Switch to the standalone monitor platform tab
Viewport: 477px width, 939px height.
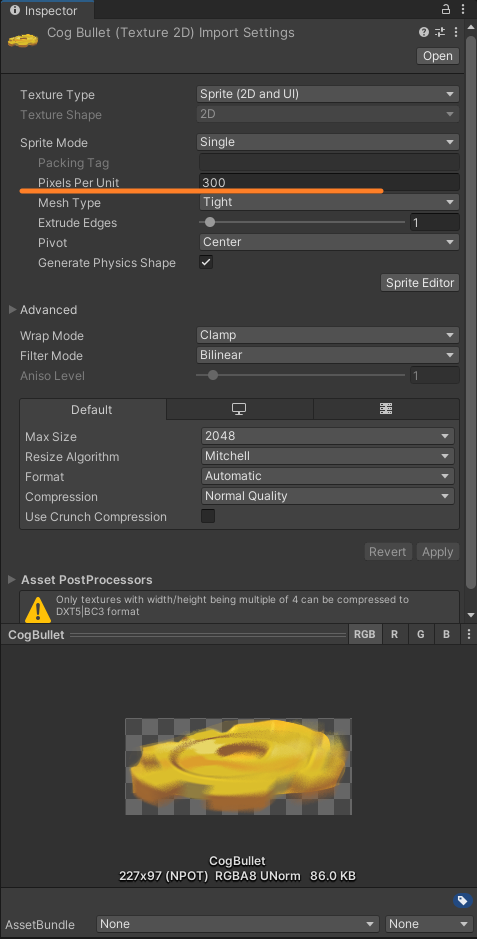tap(239, 409)
